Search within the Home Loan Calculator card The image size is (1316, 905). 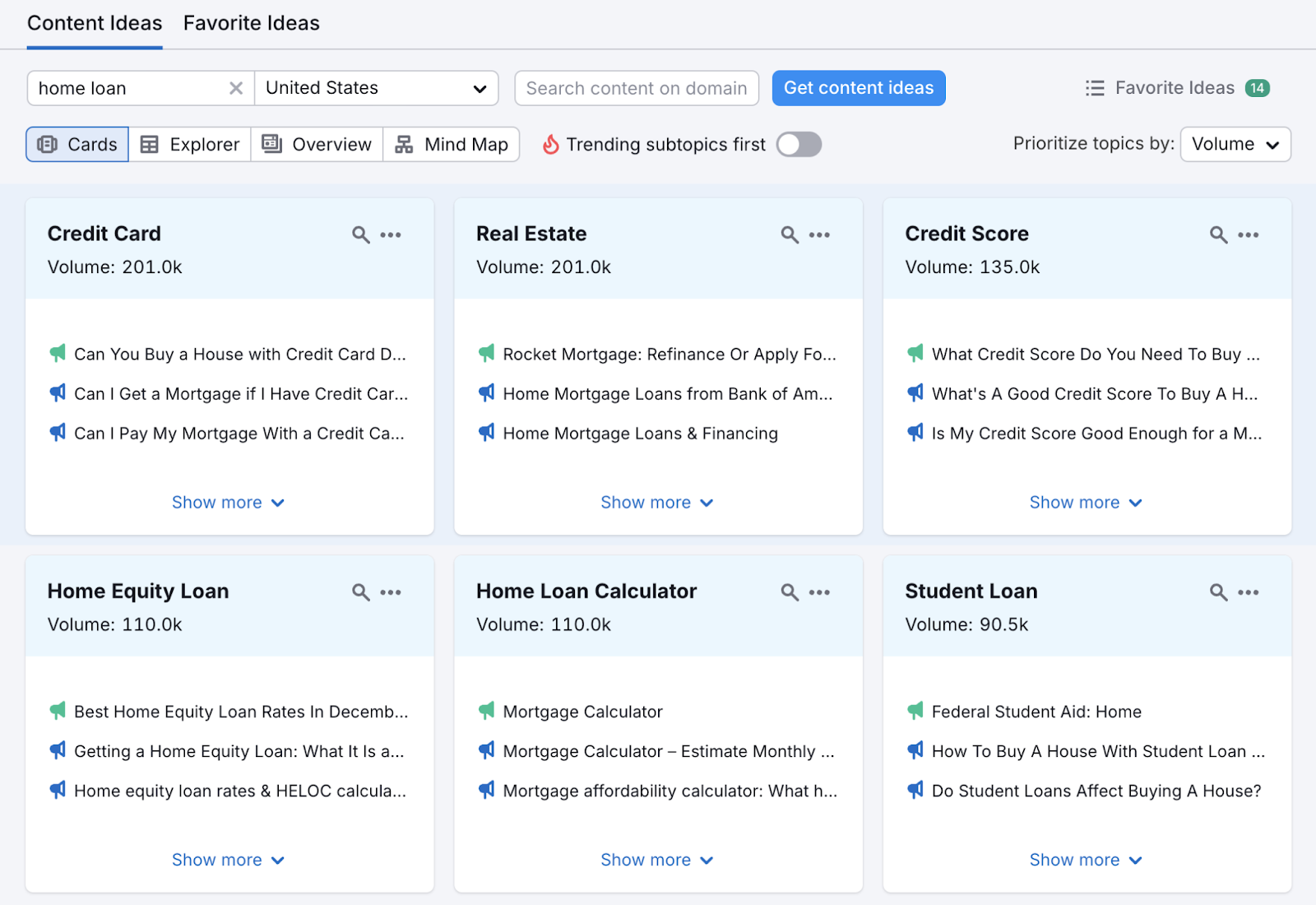(790, 592)
